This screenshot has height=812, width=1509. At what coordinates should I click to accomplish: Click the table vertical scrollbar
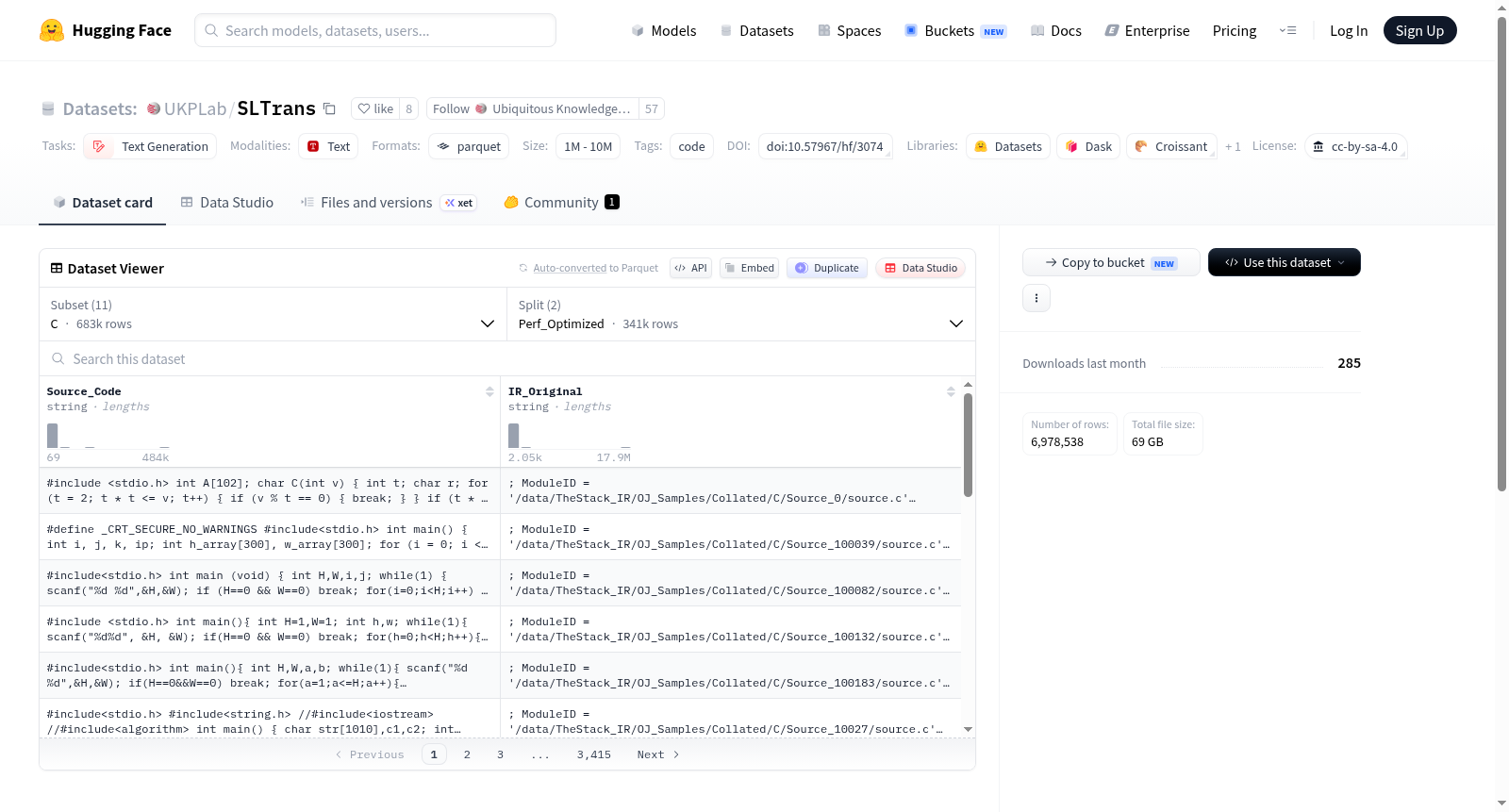(968, 444)
